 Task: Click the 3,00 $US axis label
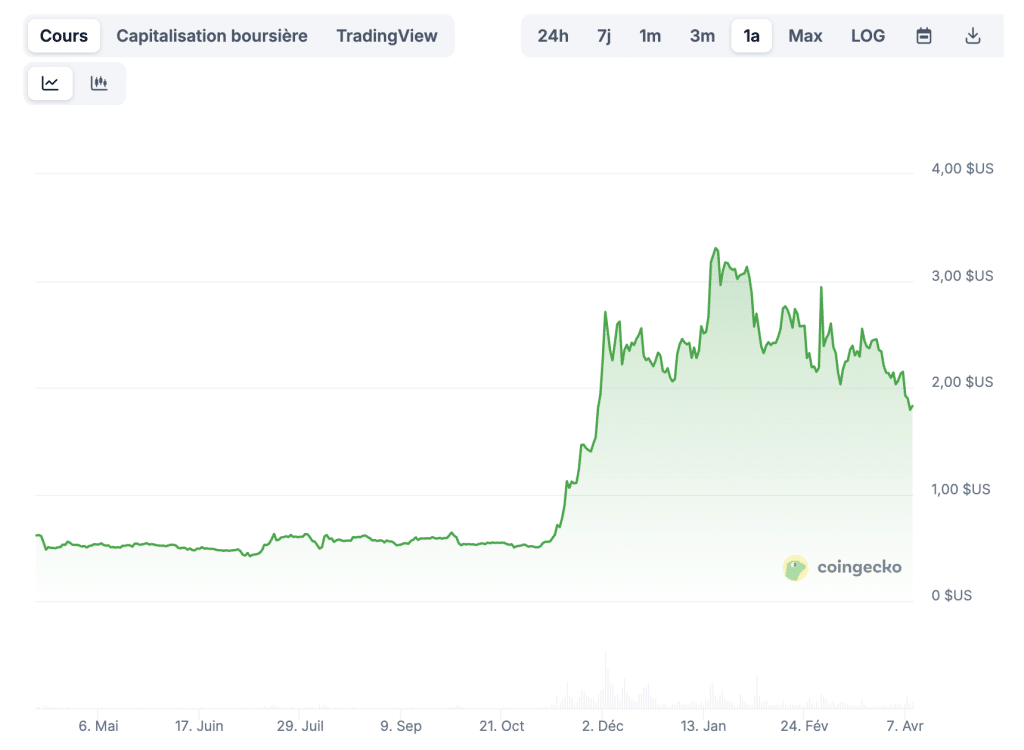click(962, 276)
